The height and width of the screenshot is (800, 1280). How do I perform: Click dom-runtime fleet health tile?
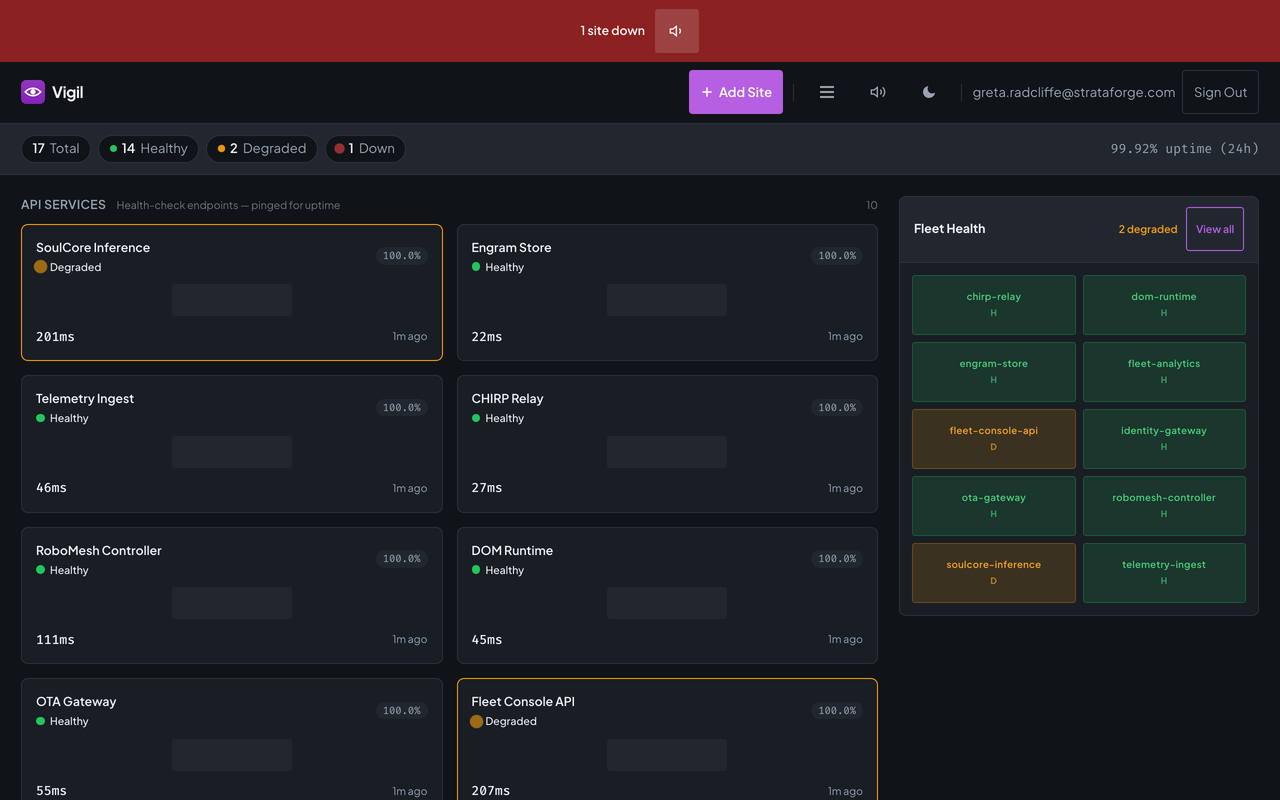[1164, 305]
